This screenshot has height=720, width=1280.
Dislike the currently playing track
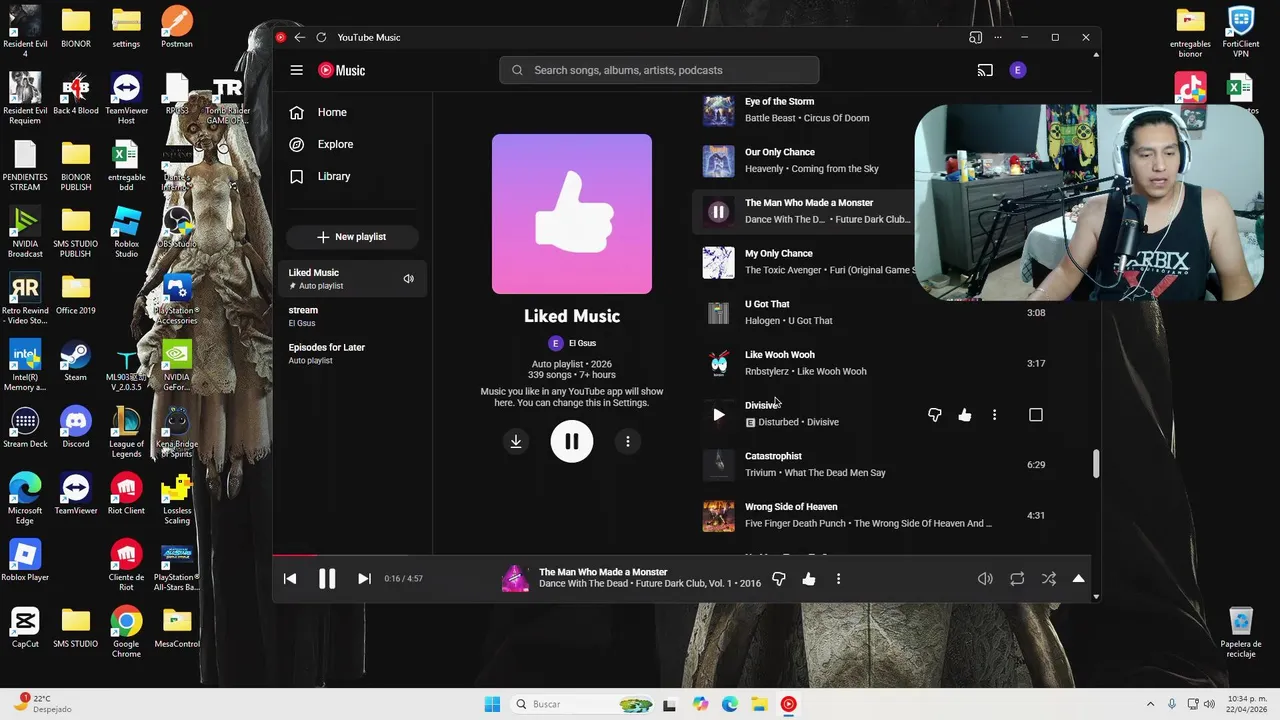(779, 579)
